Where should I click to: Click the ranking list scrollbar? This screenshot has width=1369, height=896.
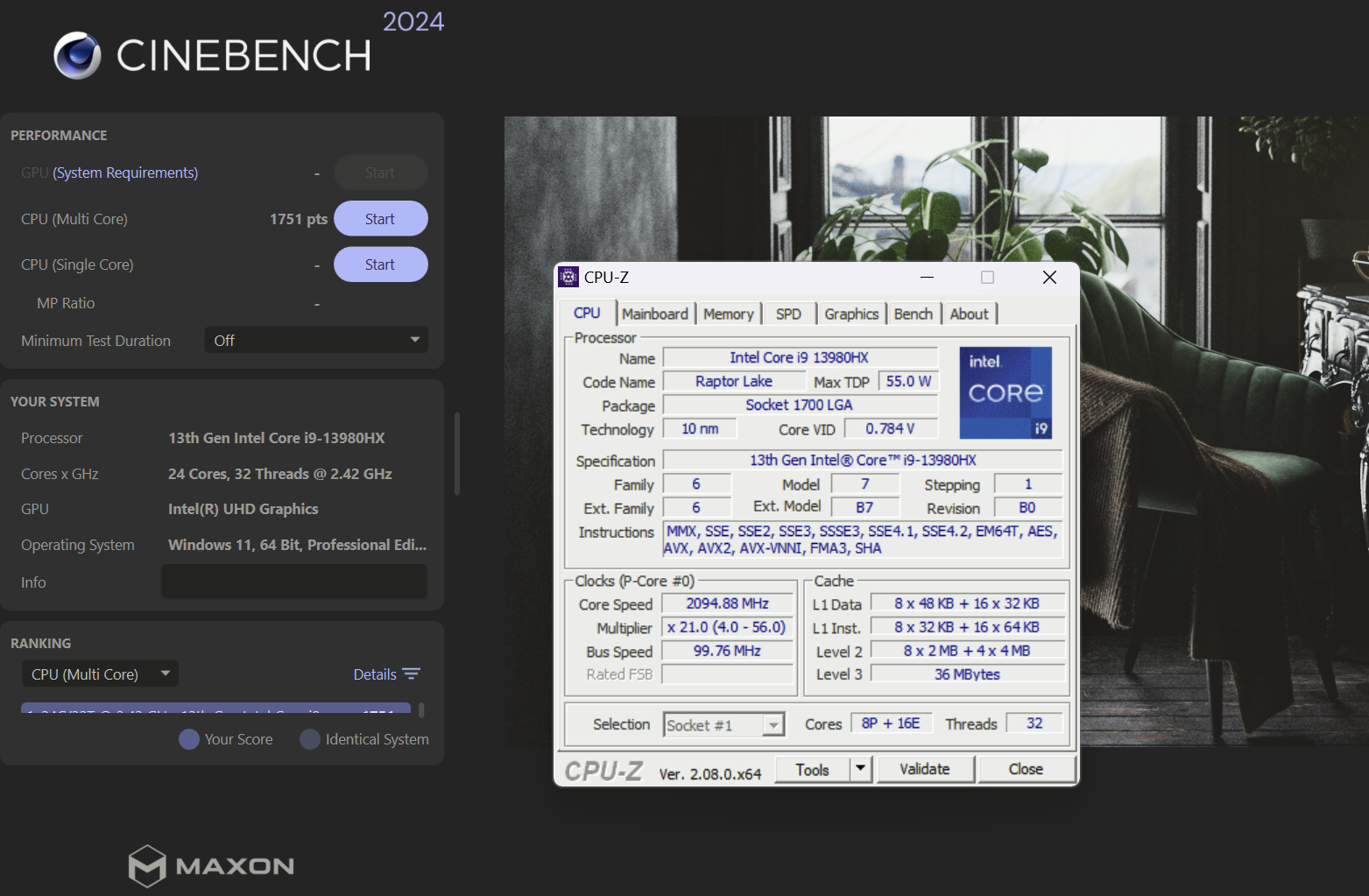[x=421, y=709]
